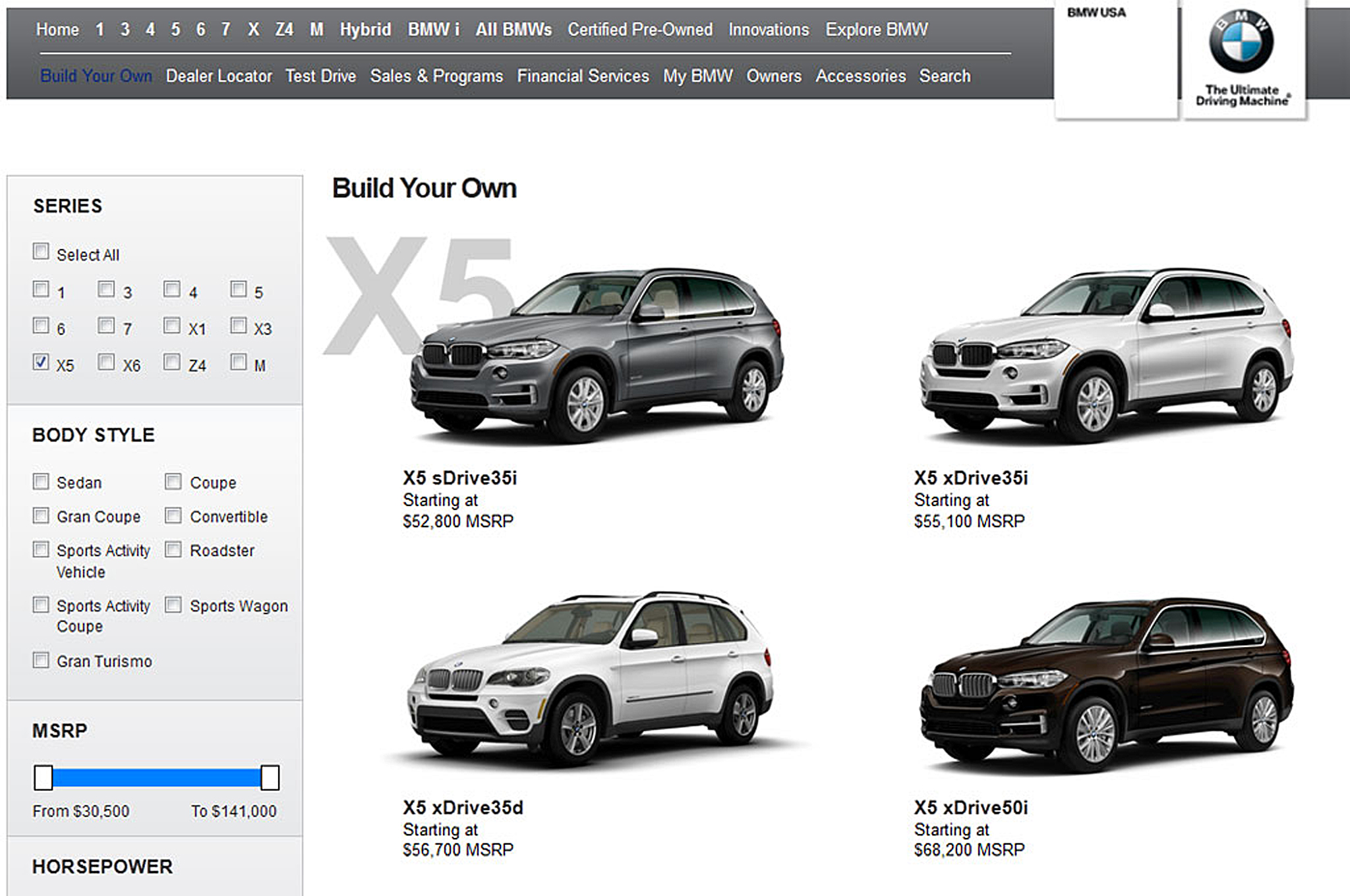Click the Build Your Own link
This screenshot has width=1350, height=896.
coord(96,76)
